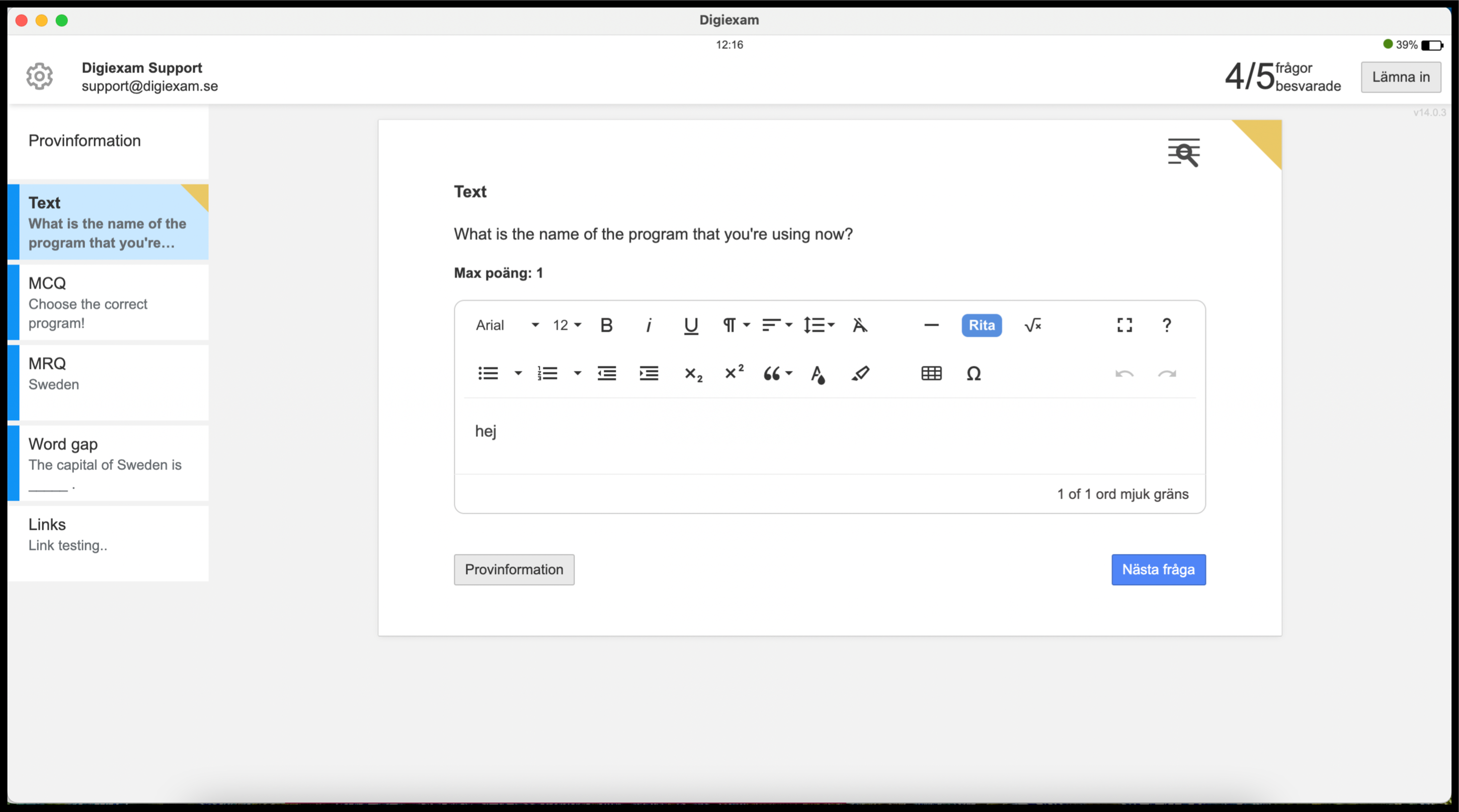Insert a table

(931, 373)
